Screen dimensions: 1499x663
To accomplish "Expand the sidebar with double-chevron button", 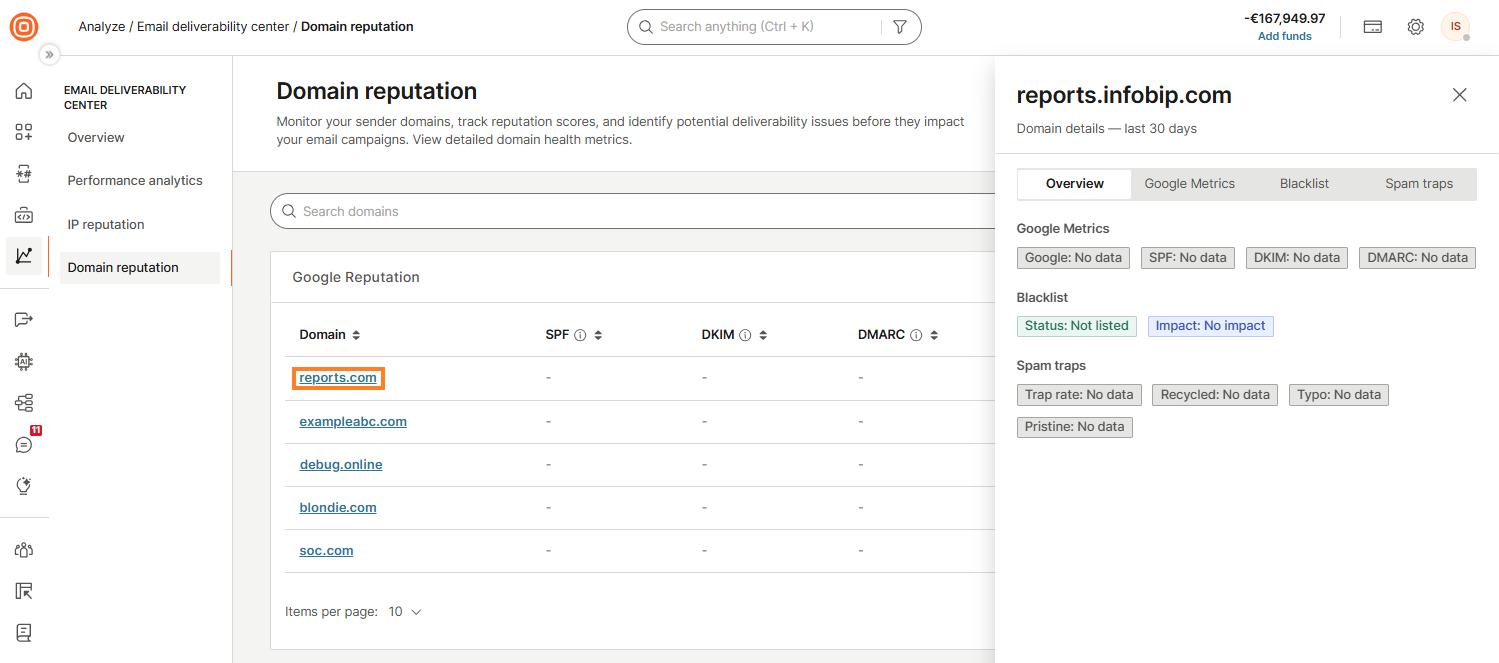I will (x=49, y=55).
